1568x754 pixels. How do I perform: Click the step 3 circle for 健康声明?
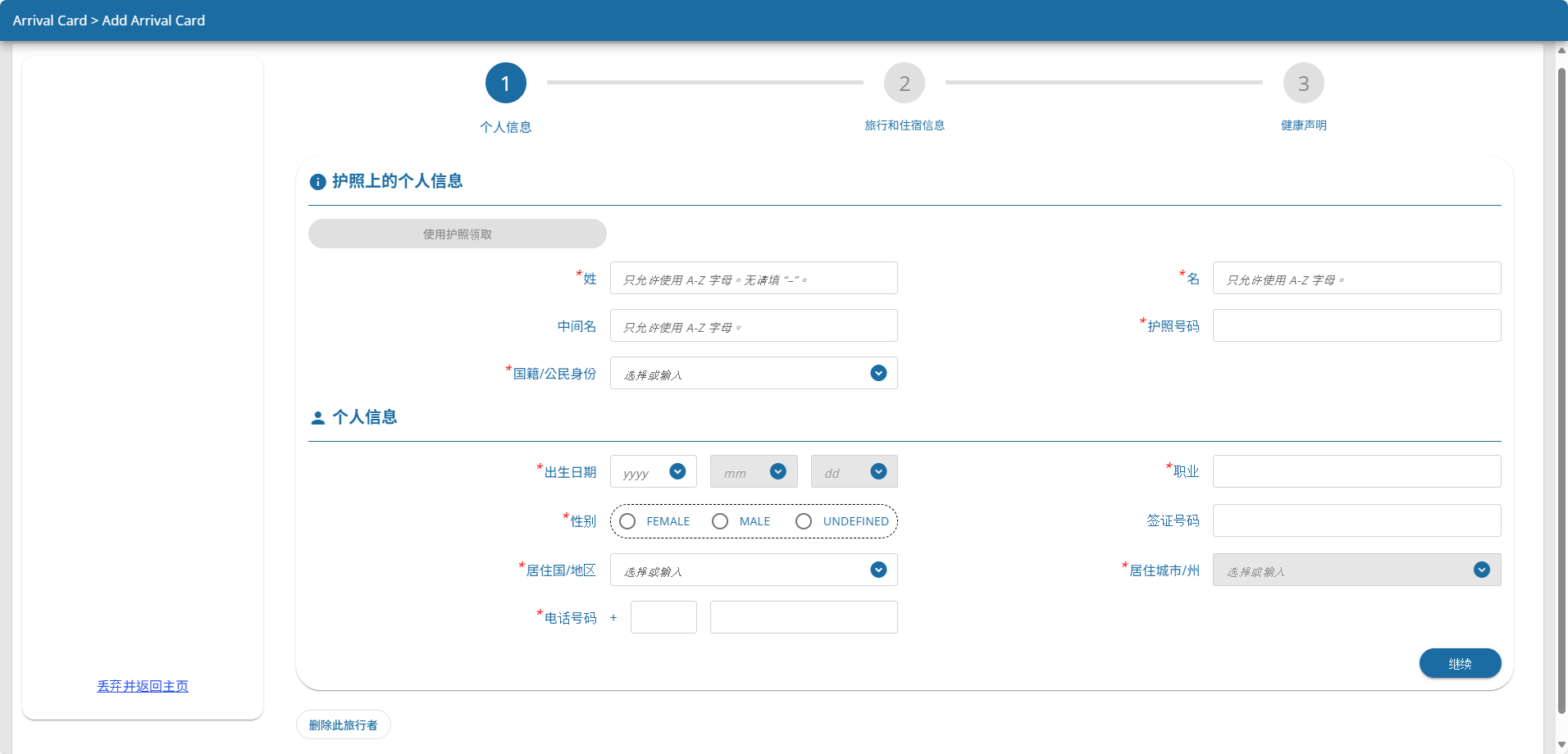tap(1303, 84)
